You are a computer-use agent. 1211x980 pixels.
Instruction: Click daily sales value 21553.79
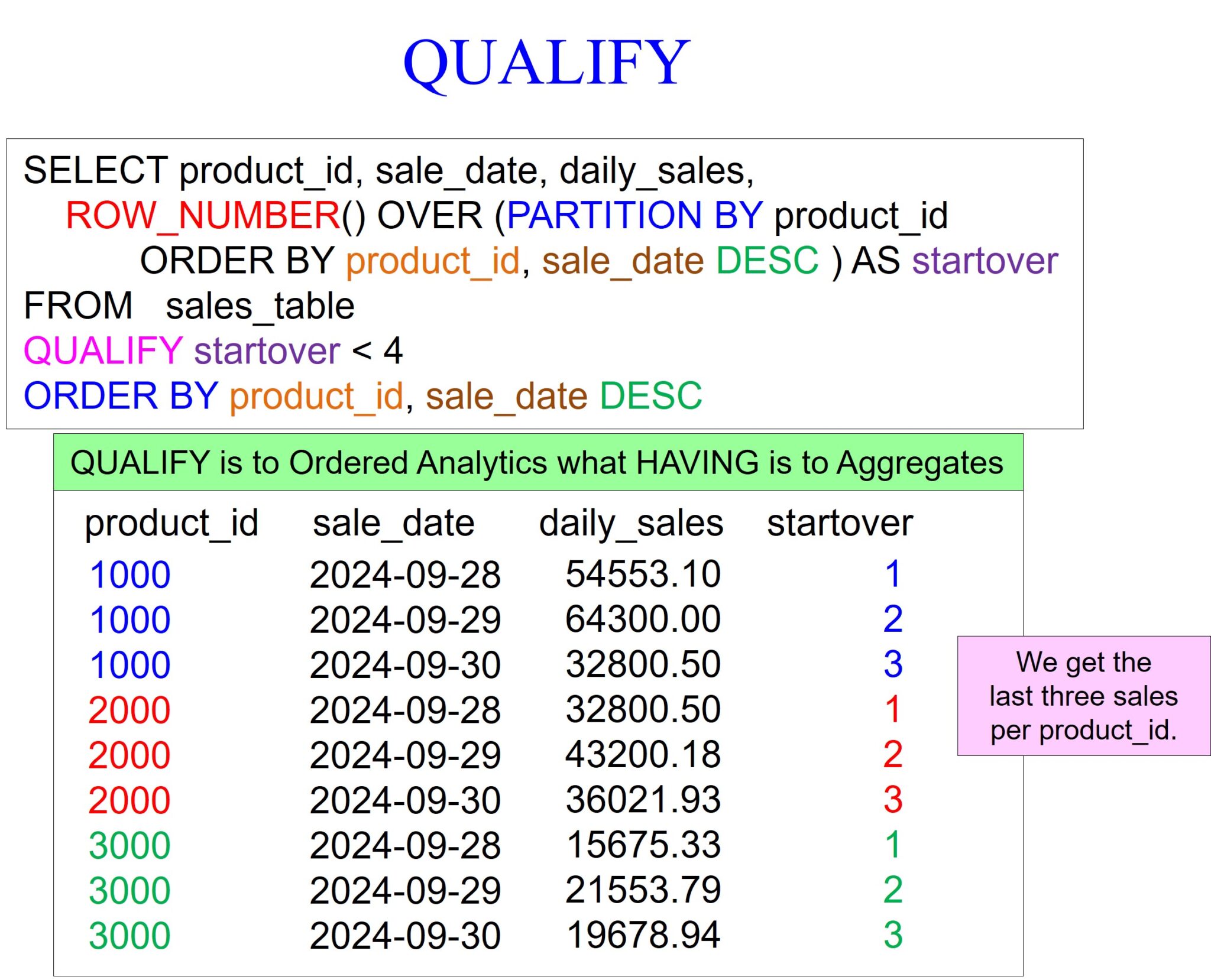[x=643, y=890]
